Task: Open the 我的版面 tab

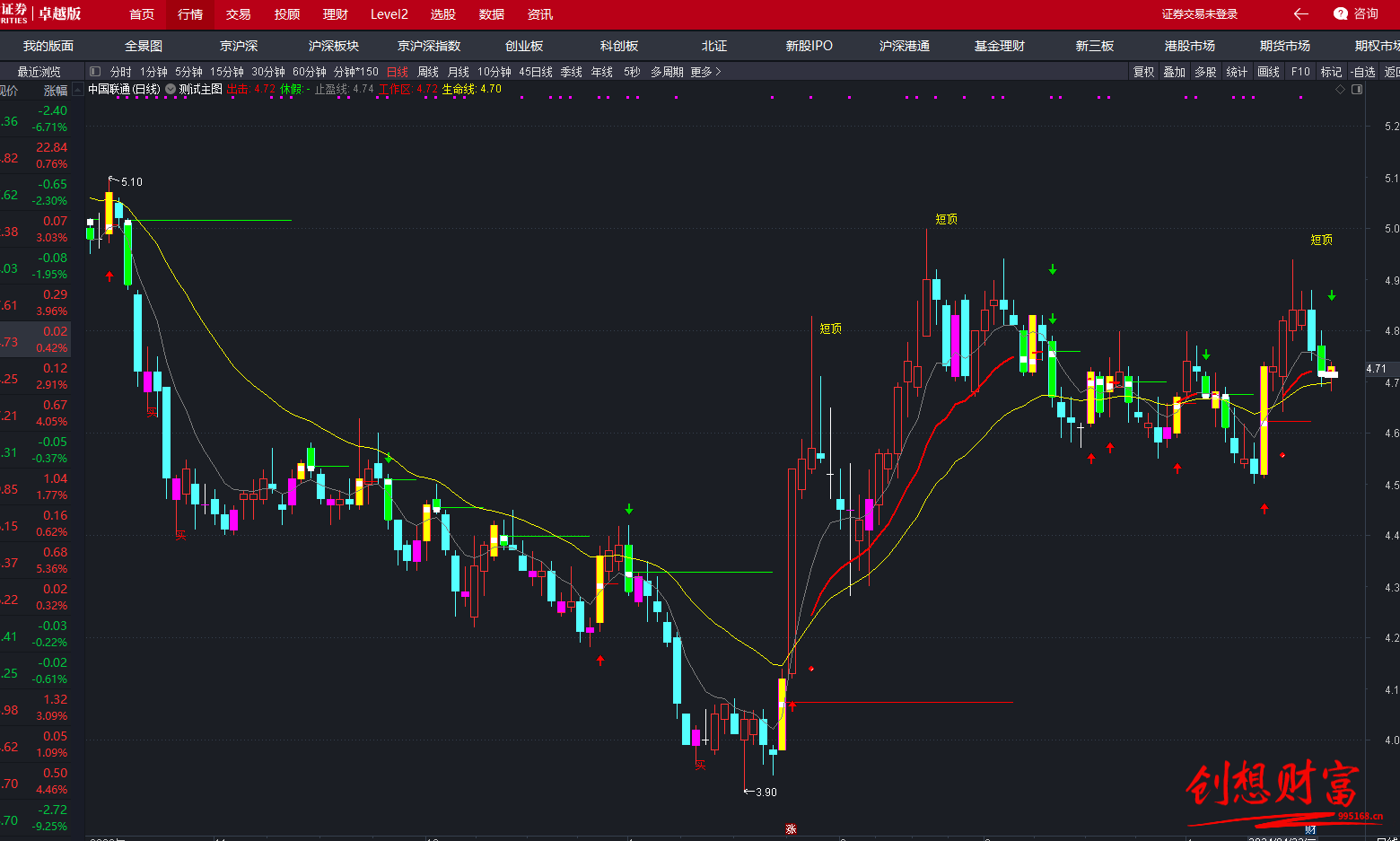Action: pos(48,46)
